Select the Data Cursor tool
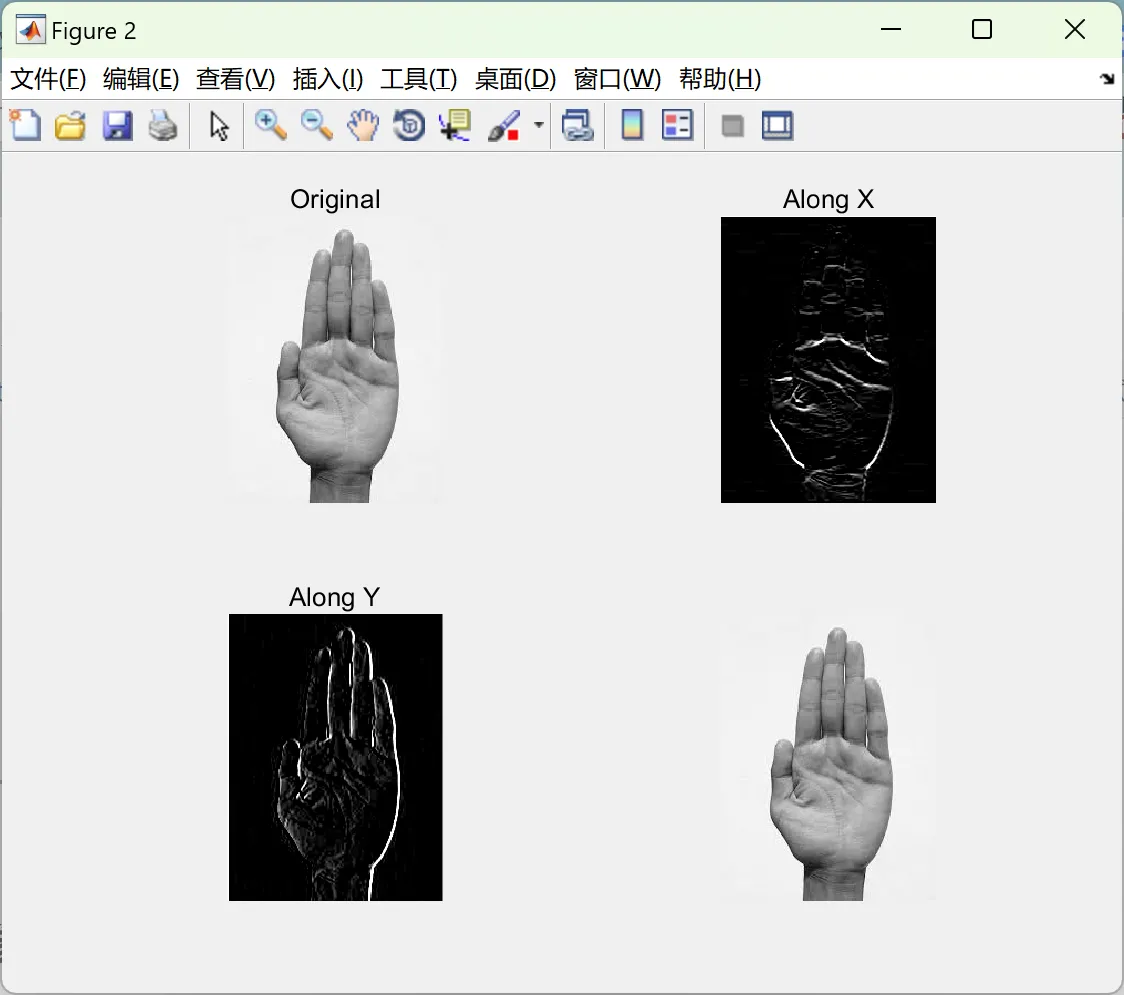1124x995 pixels. [455, 125]
